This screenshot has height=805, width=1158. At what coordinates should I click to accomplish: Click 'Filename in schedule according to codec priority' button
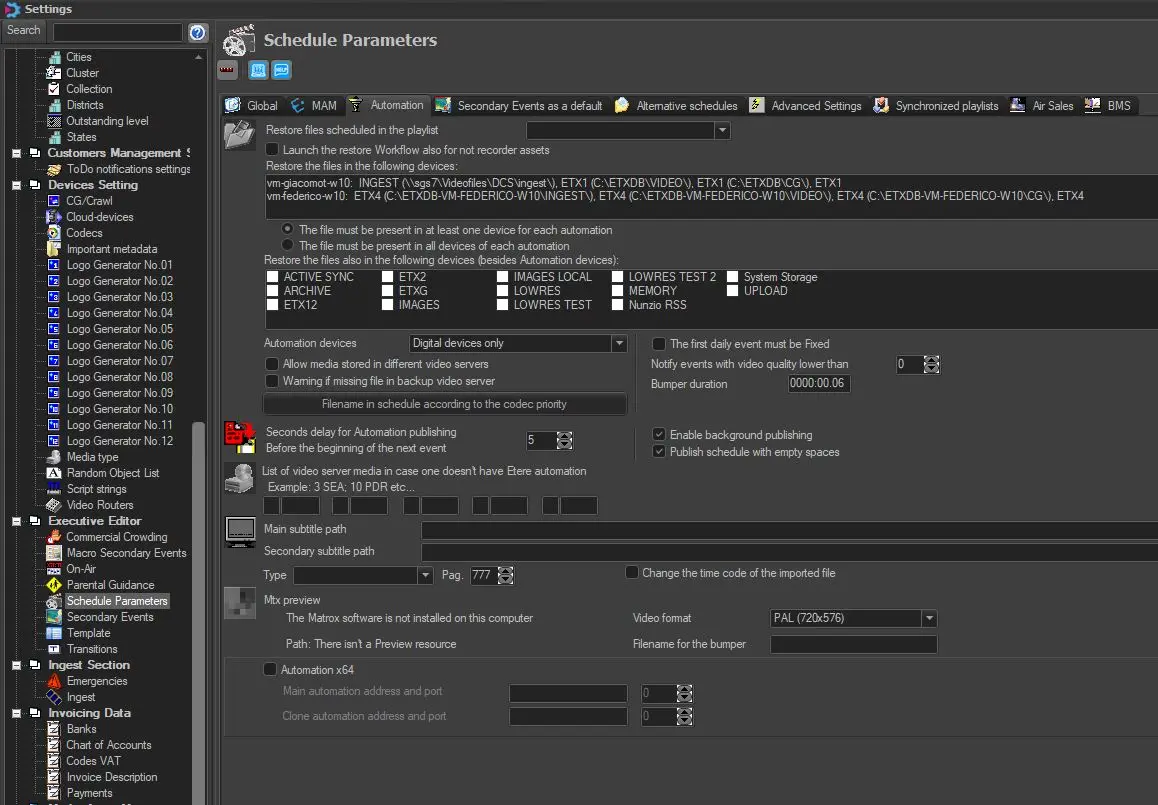[x=444, y=404]
